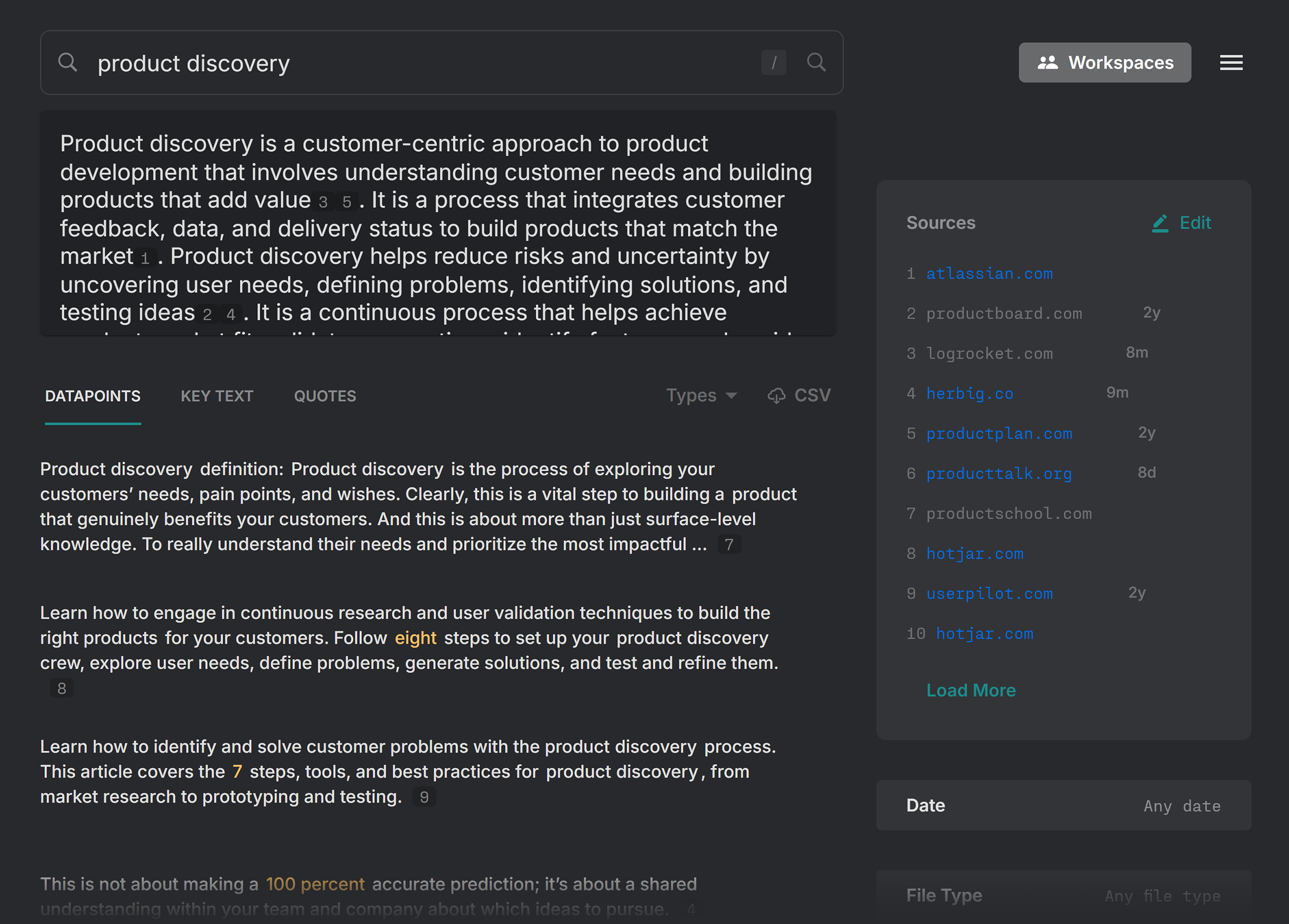Expand the Types dropdown
Viewport: 1289px width, 924px height.
(701, 395)
